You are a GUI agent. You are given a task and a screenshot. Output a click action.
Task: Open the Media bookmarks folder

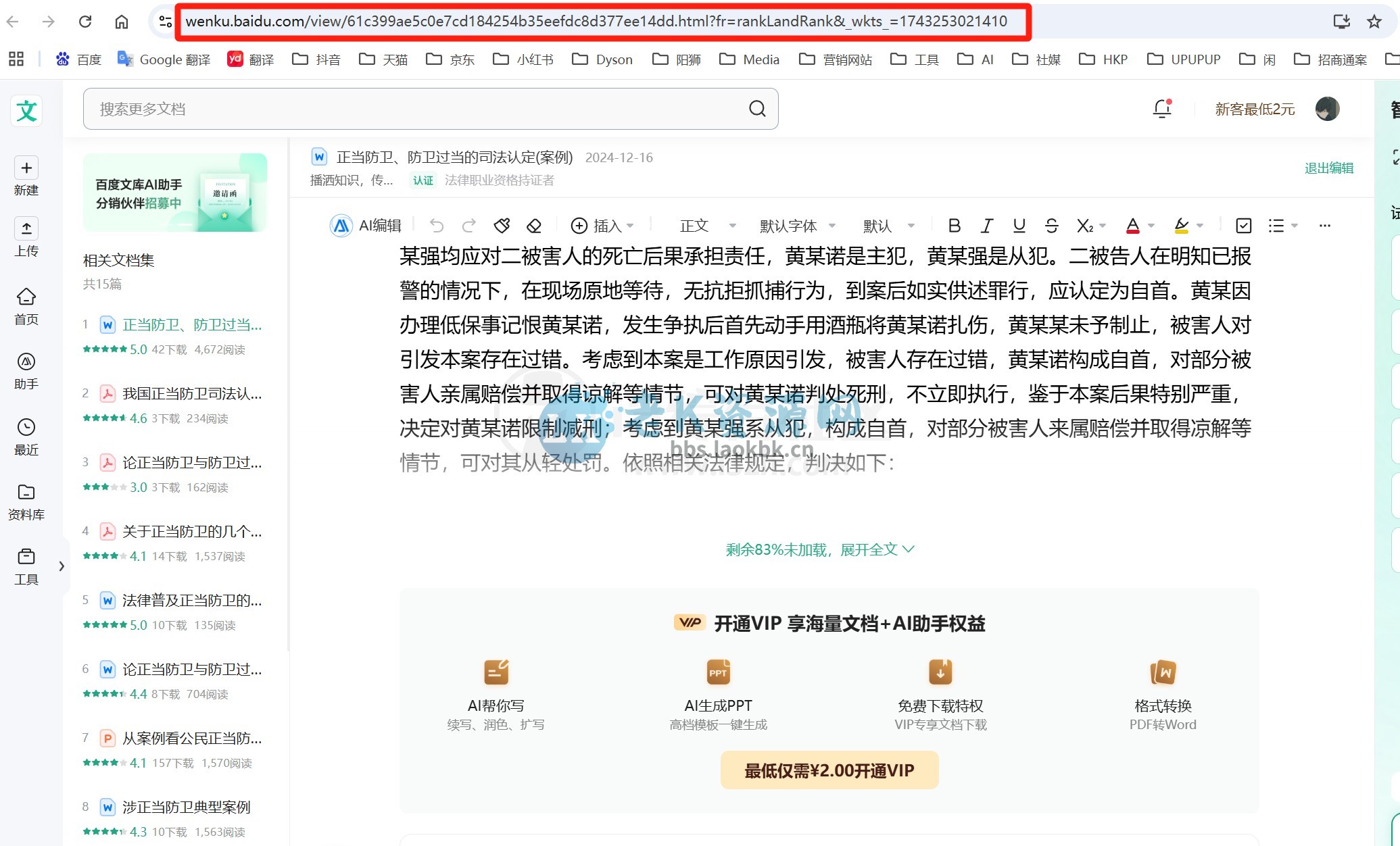coord(749,59)
